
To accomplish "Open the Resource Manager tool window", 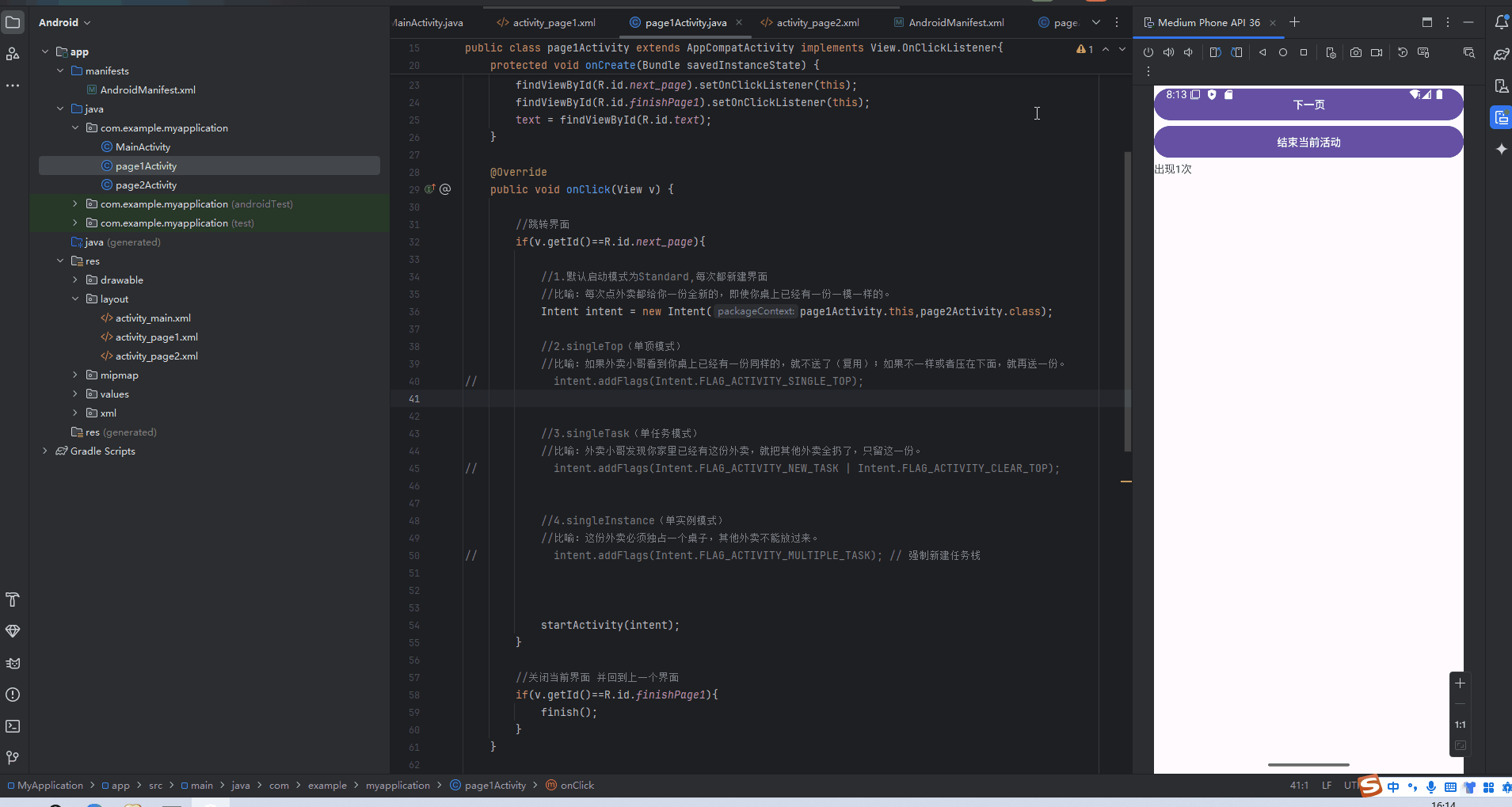I will (13, 54).
